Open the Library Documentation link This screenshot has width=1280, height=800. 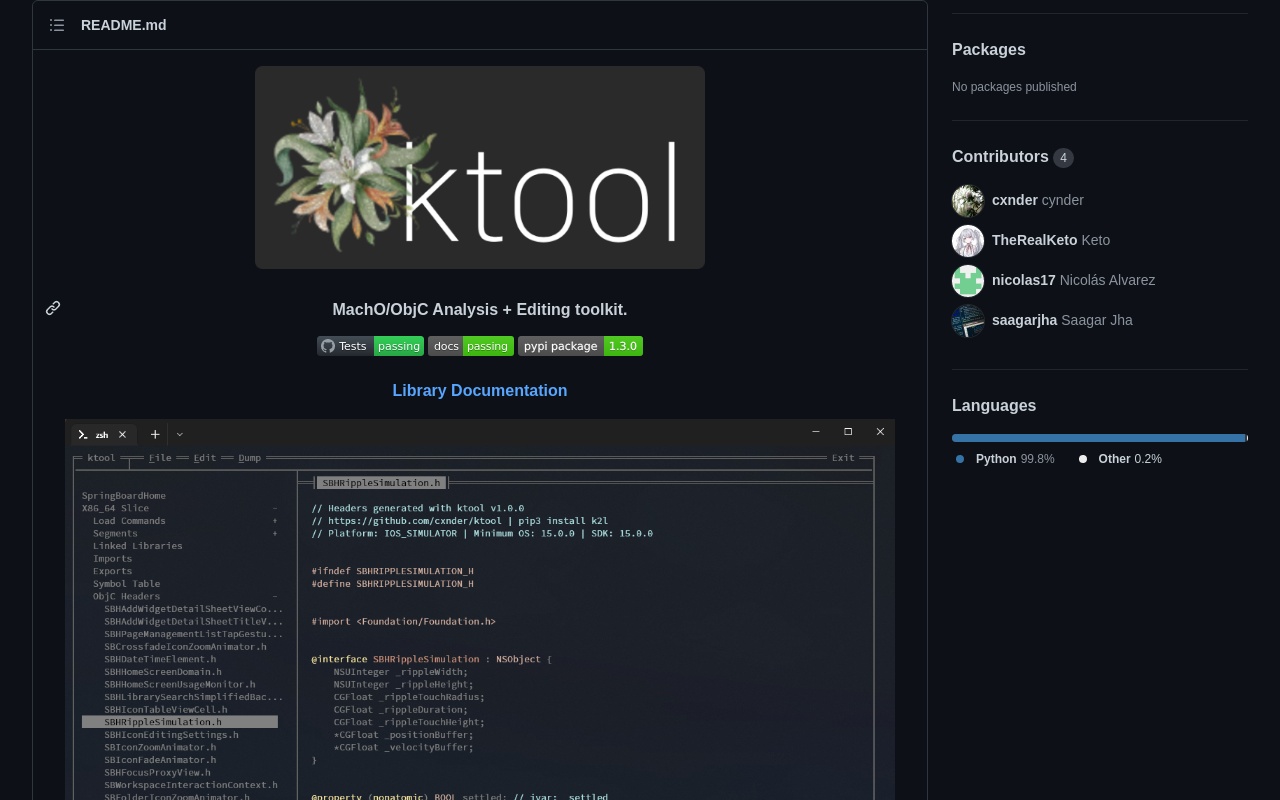(x=480, y=390)
